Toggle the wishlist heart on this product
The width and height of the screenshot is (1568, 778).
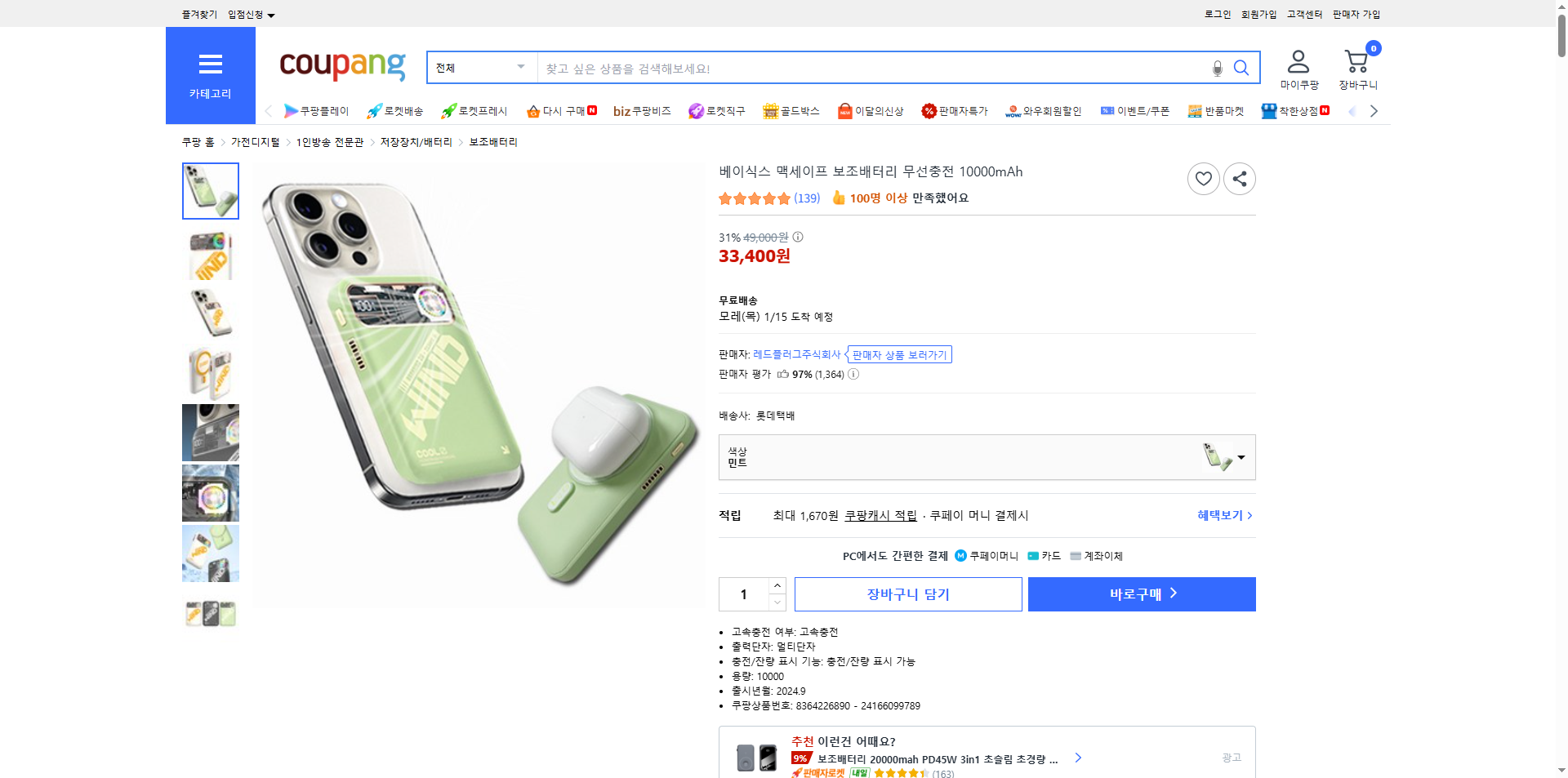[x=1203, y=178]
